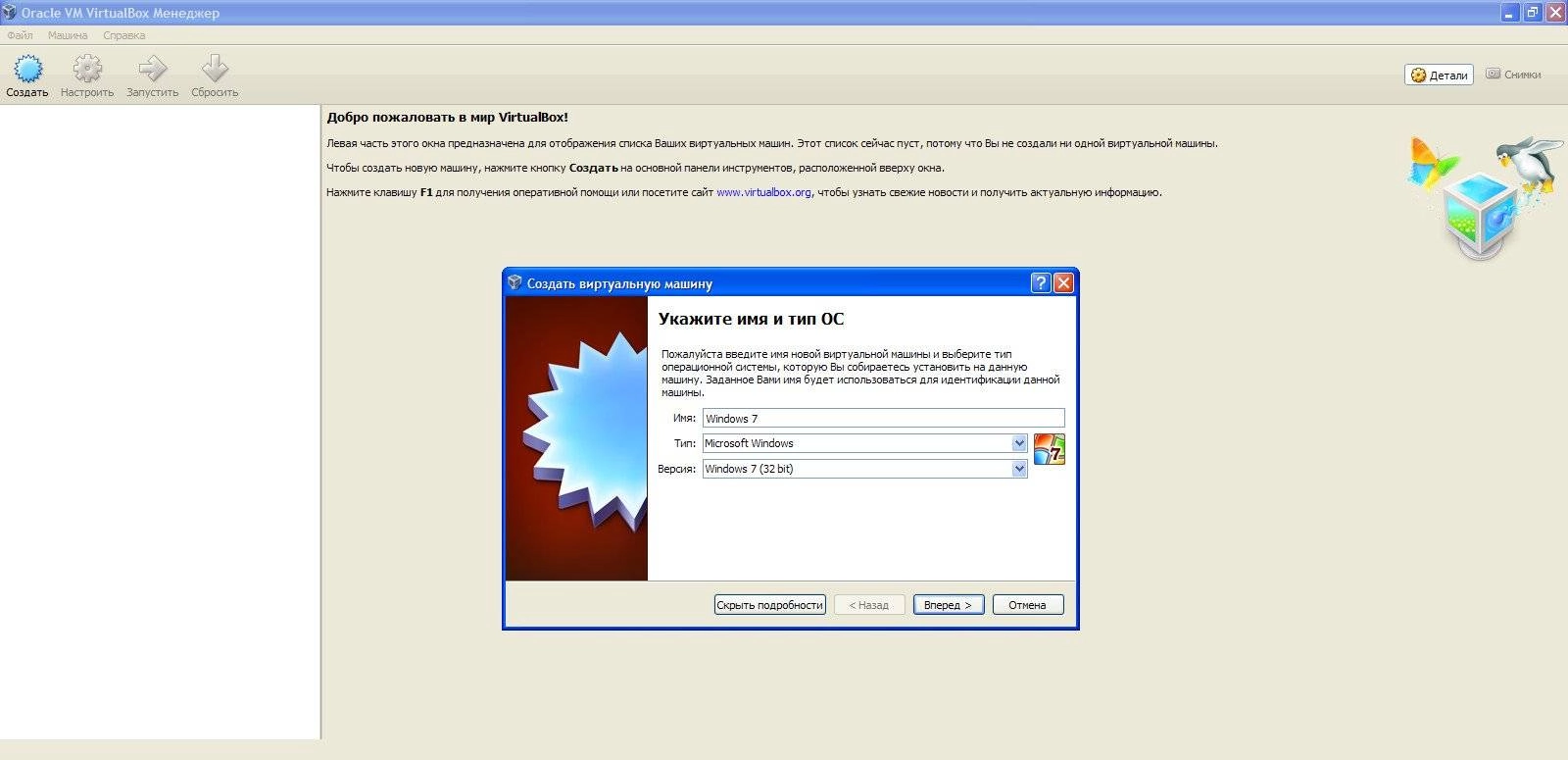Click the Настроить (Settings) gear icon
This screenshot has height=760, width=1568.
(87, 69)
